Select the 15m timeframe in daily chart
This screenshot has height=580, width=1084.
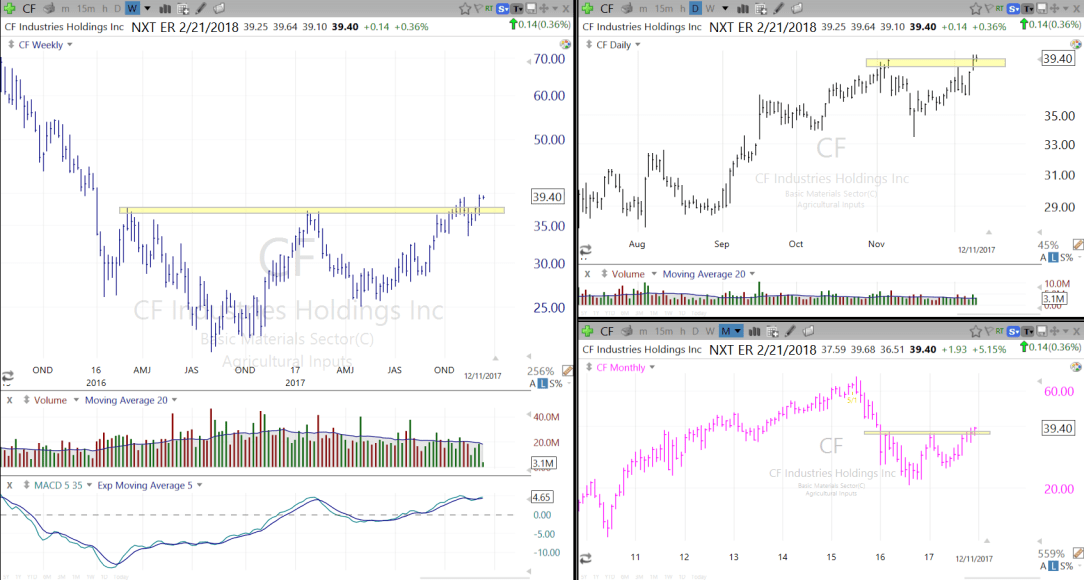(663, 9)
